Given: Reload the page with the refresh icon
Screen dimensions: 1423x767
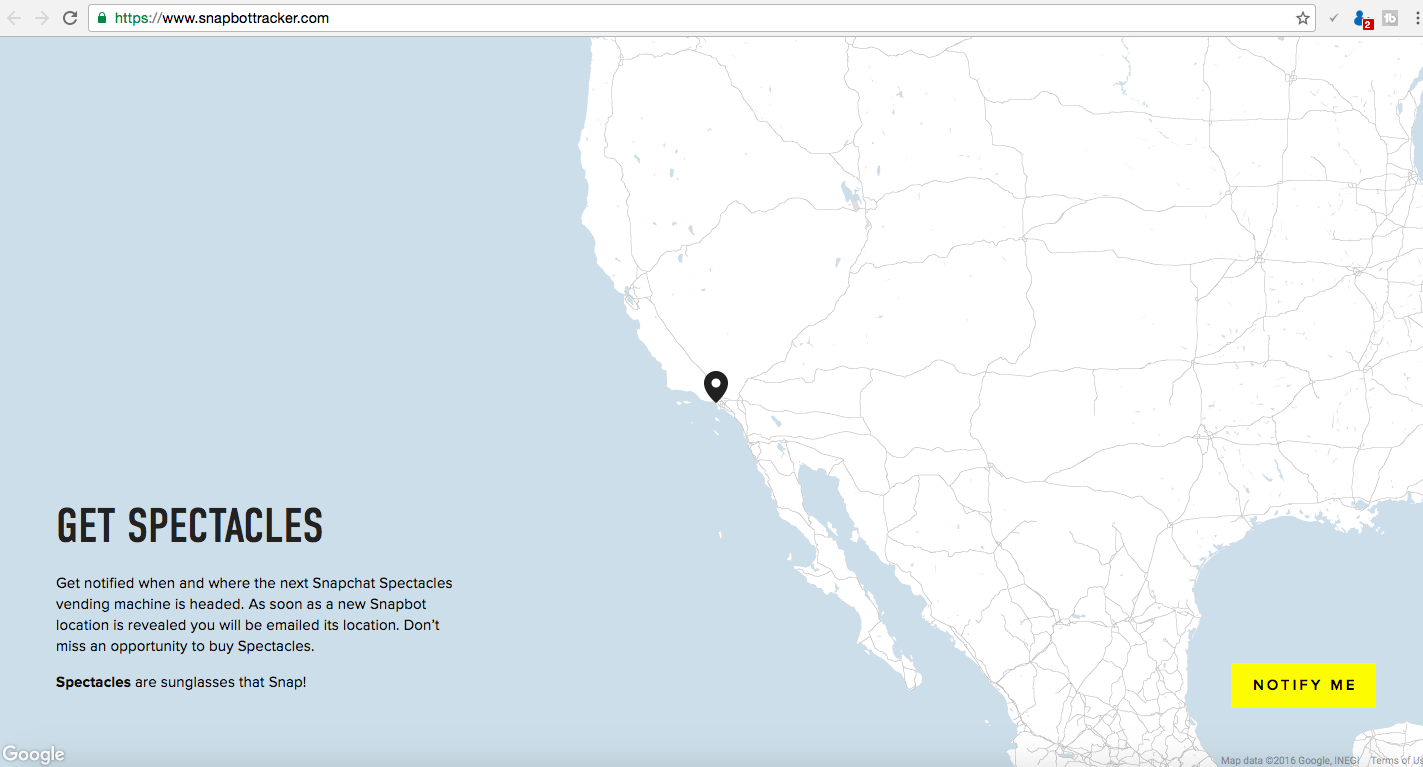Looking at the screenshot, I should (x=70, y=18).
